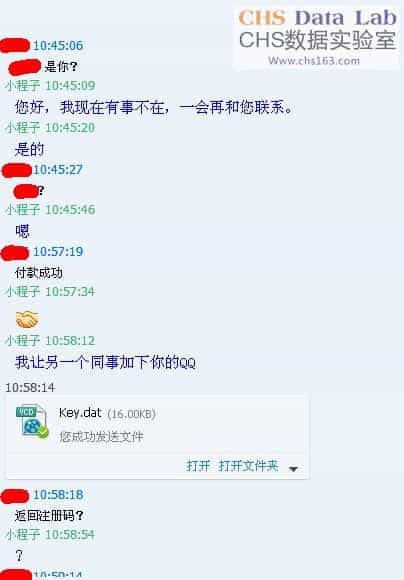Open the containing folder via 打开文件夹
404x580 pixels.
[248, 465]
